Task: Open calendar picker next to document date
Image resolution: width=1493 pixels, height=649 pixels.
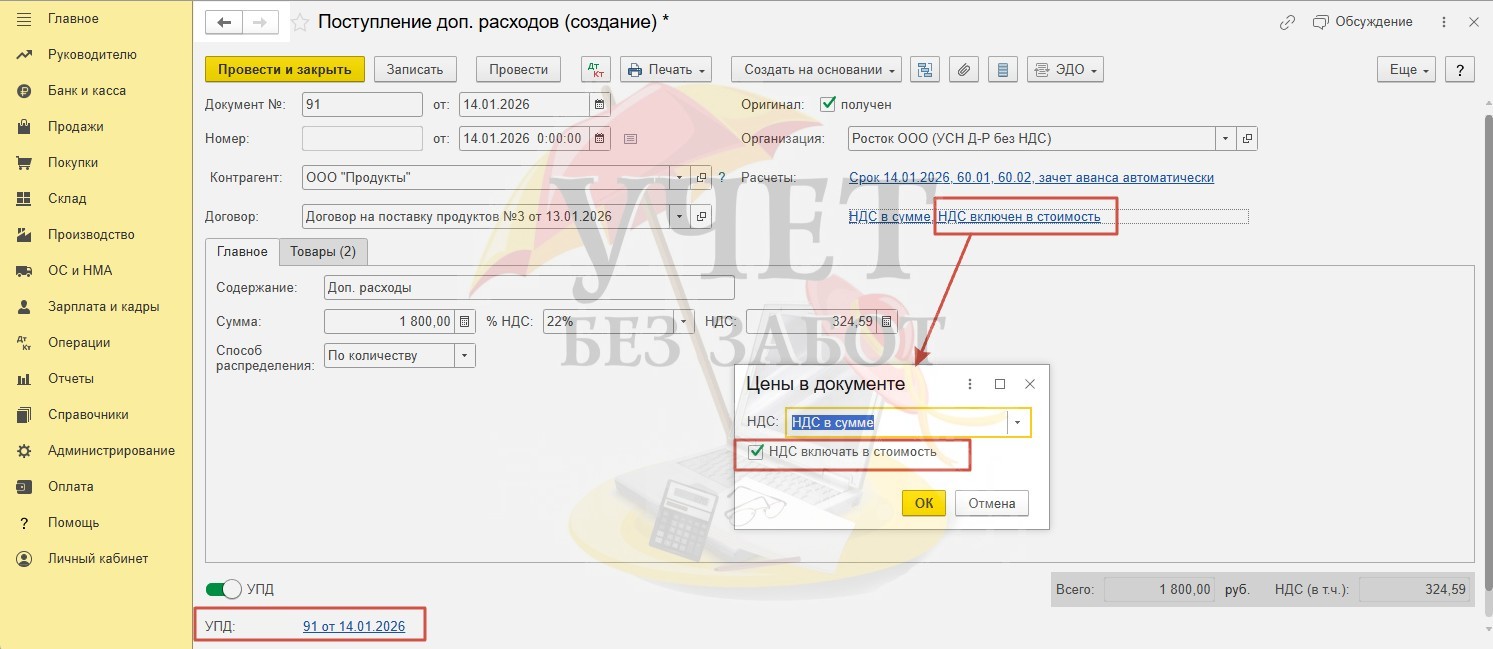Action: coord(599,104)
